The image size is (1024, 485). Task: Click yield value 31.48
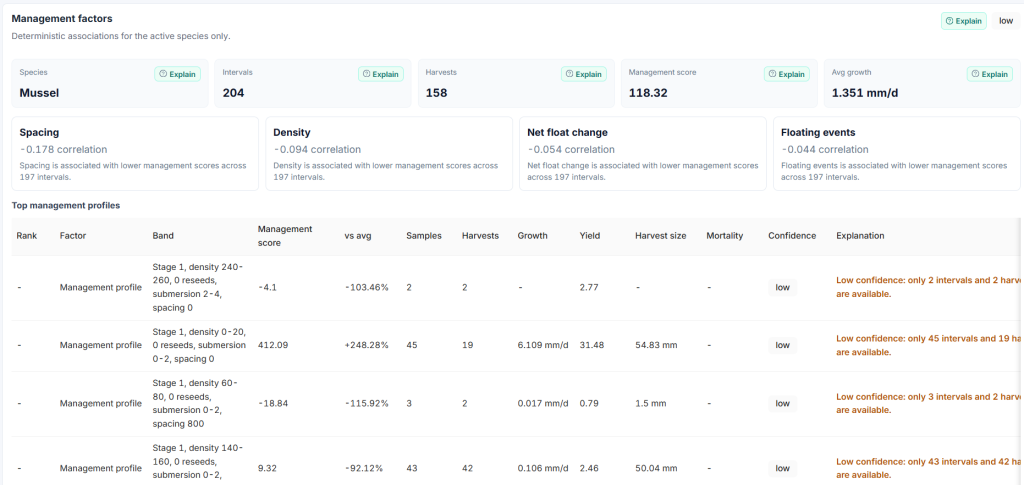pos(591,345)
